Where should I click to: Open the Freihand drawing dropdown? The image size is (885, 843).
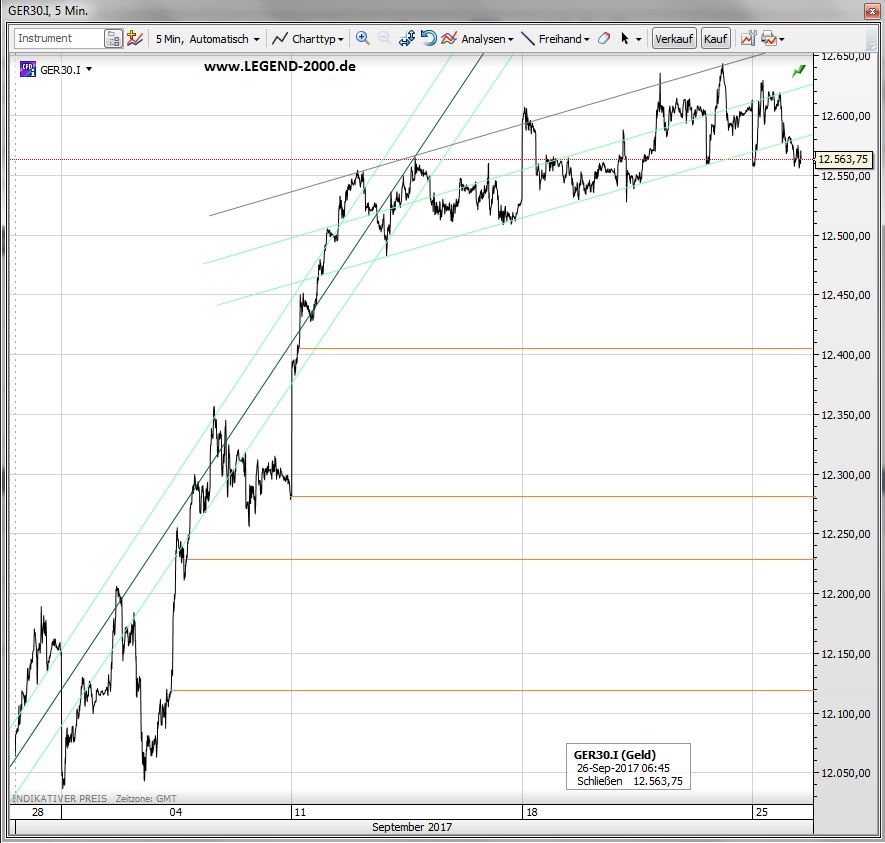pos(586,39)
